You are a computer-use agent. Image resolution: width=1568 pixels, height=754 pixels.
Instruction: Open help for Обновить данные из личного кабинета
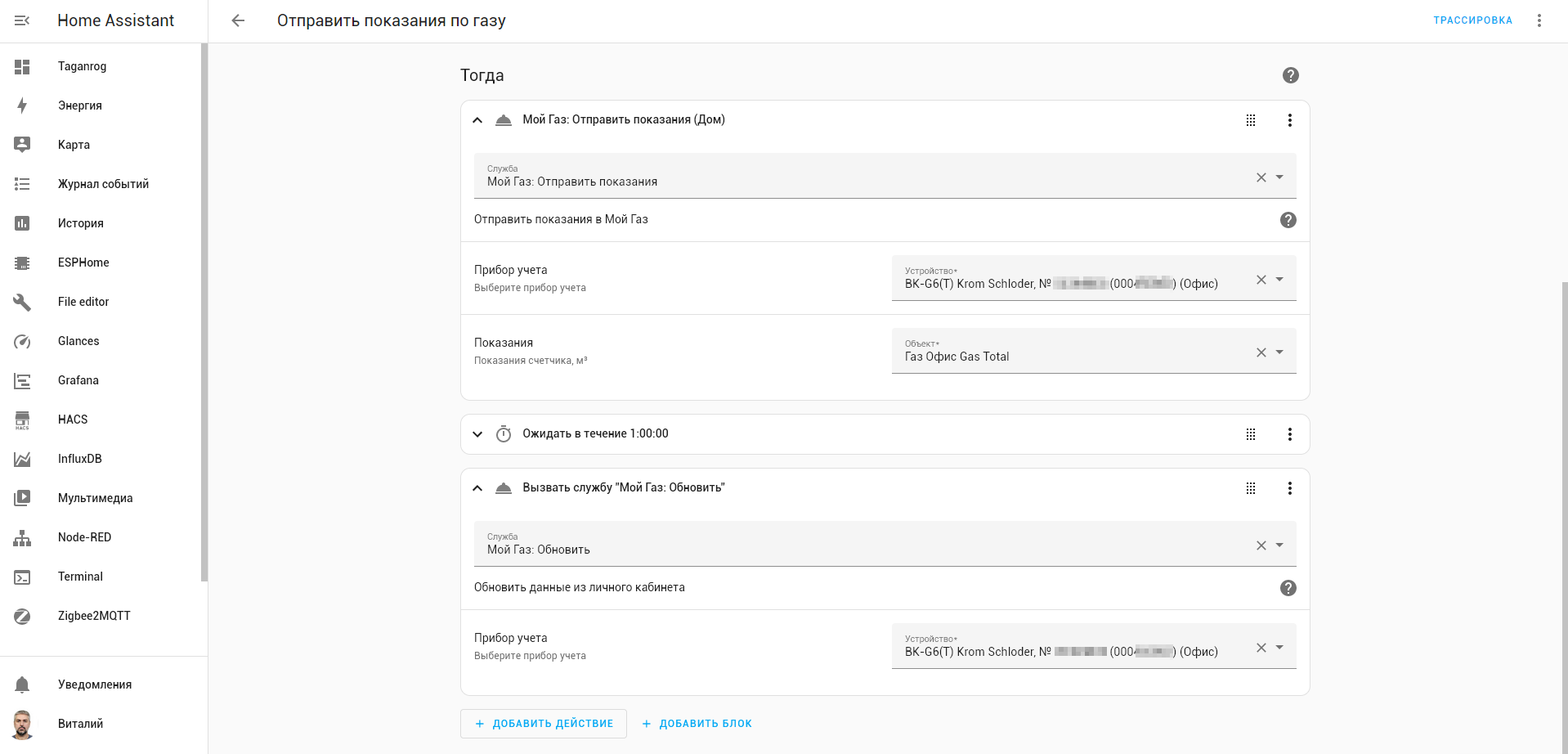(1288, 588)
